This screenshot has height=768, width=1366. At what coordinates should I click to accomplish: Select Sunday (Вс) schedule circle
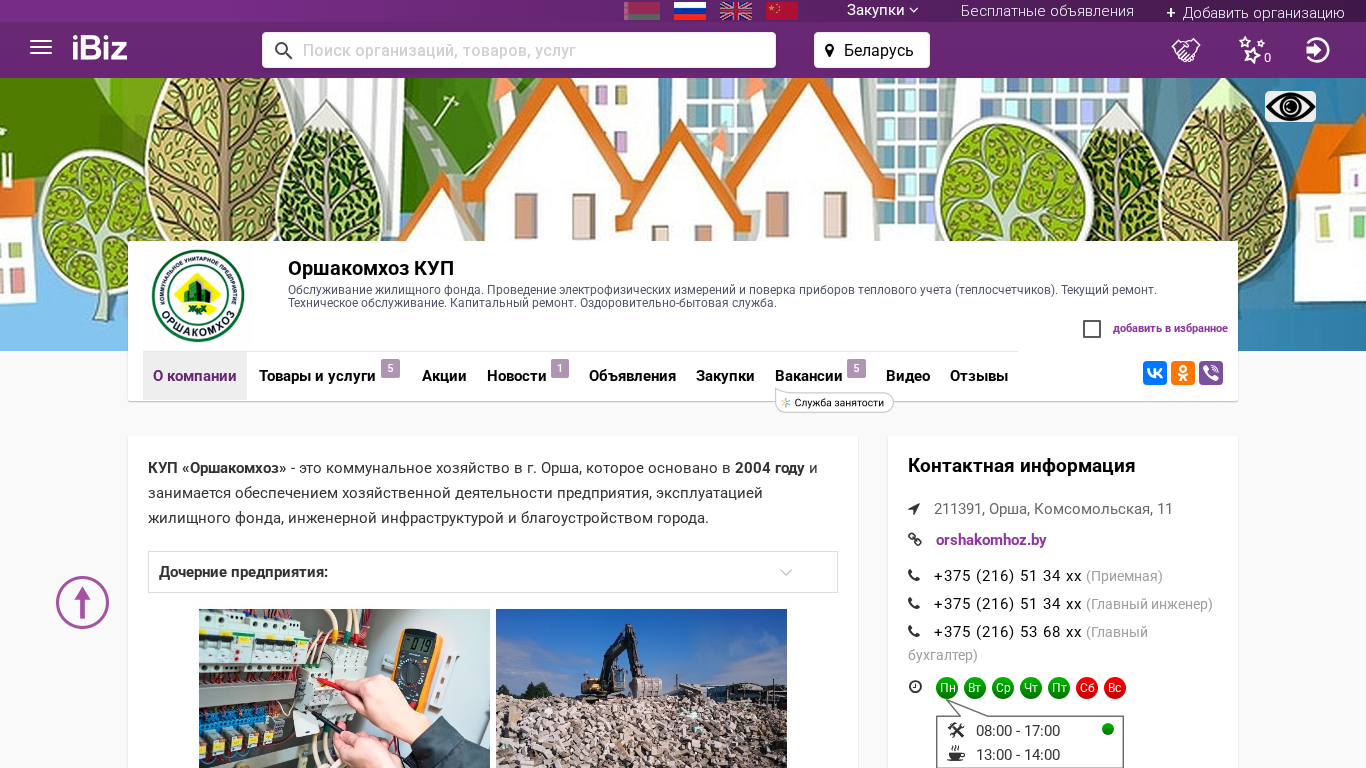[1115, 688]
